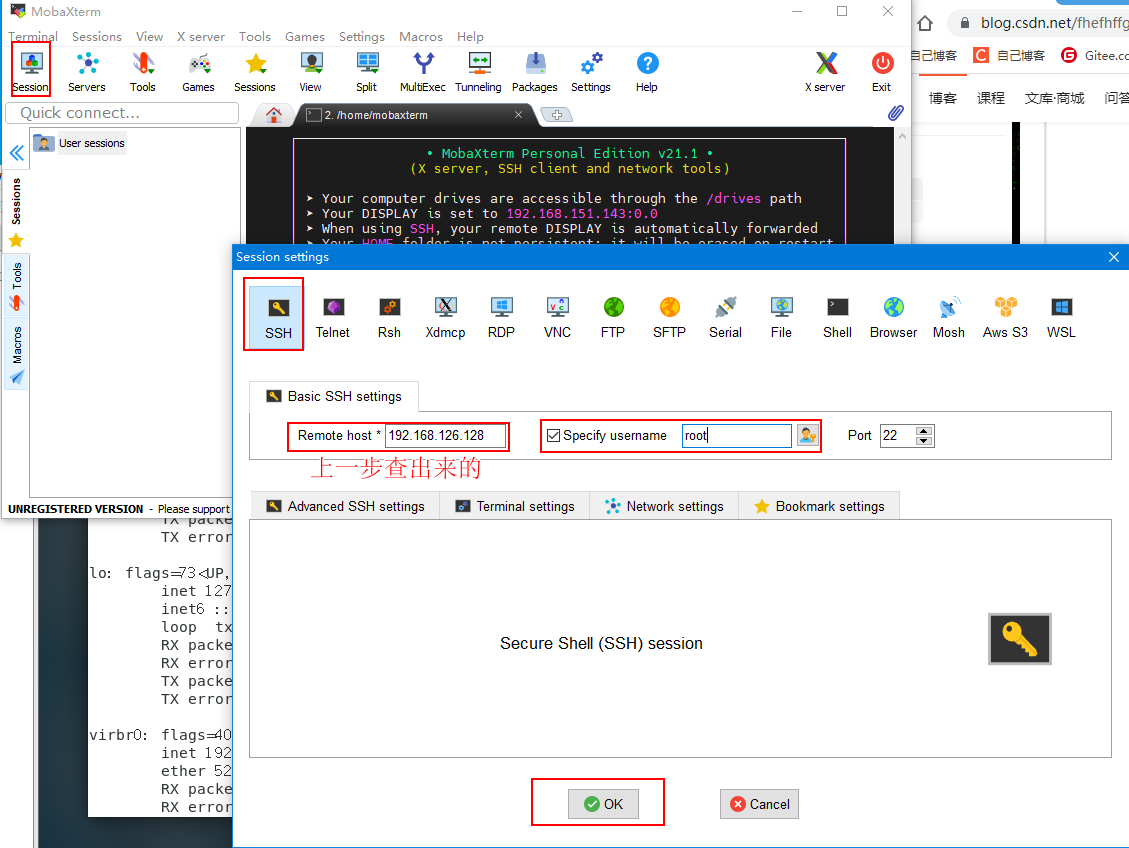
Task: Click the paperclip icon beside the tabs
Action: click(x=895, y=113)
